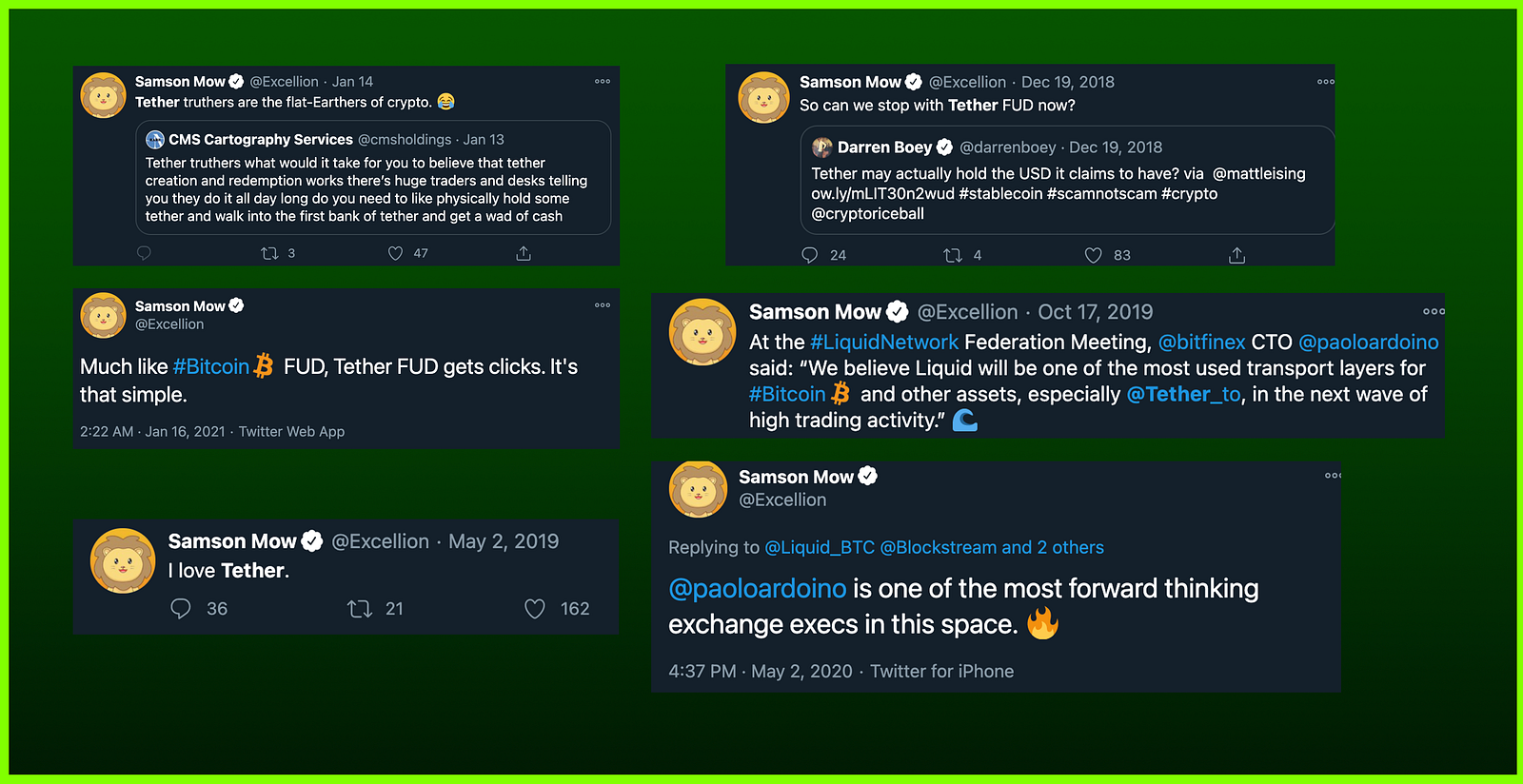This screenshot has height=784, width=1523.
Task: Reply to the 'I love Tether' tweet
Action: coord(181,609)
